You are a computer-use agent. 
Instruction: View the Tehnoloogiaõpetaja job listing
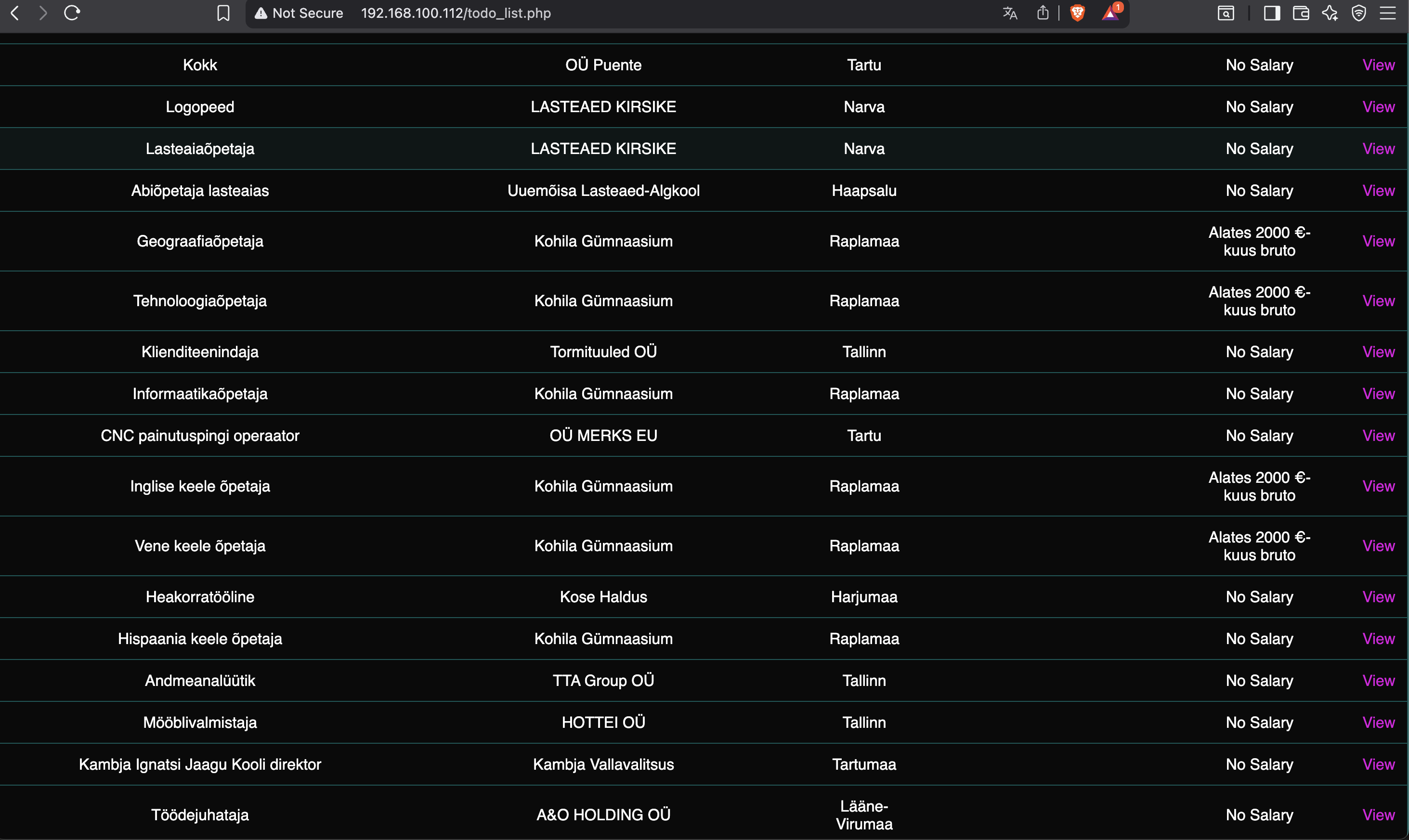coord(1379,301)
